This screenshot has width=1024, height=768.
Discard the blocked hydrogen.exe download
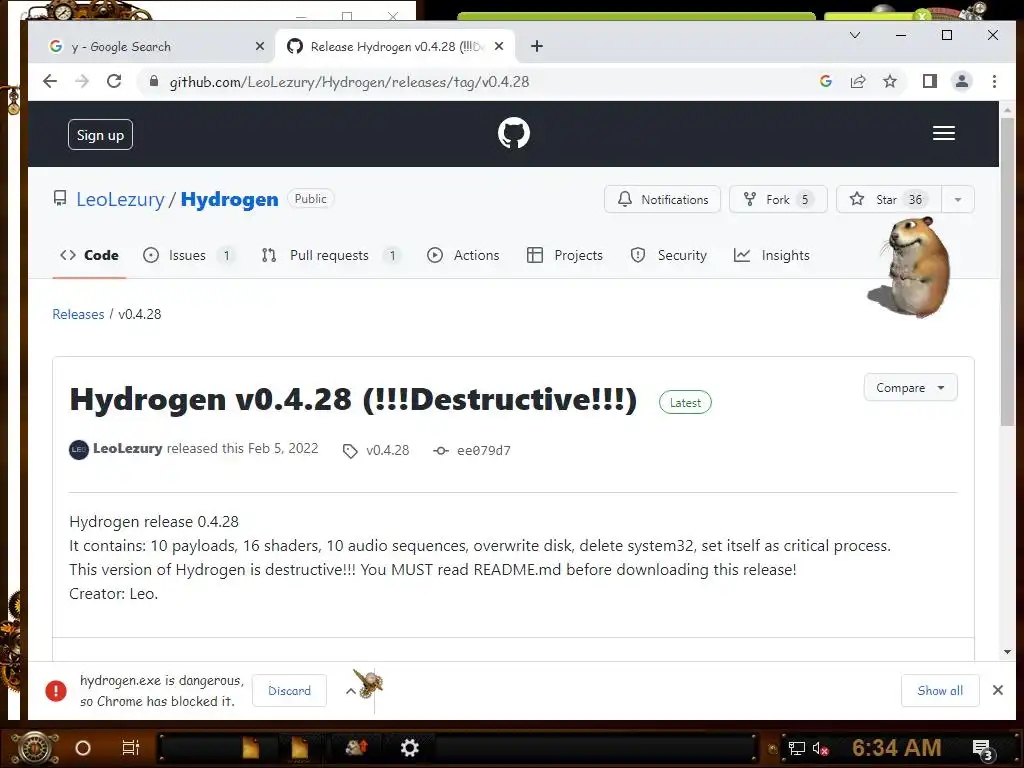[289, 690]
